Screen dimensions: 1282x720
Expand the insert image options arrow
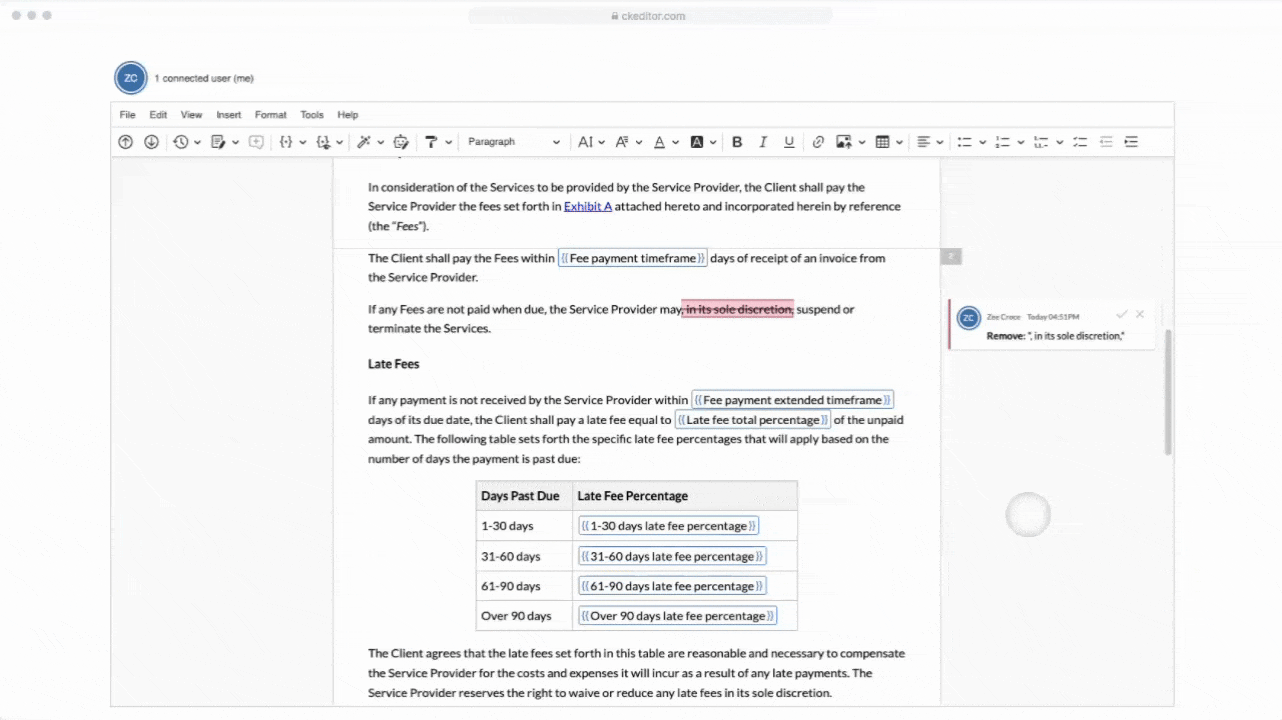860,142
